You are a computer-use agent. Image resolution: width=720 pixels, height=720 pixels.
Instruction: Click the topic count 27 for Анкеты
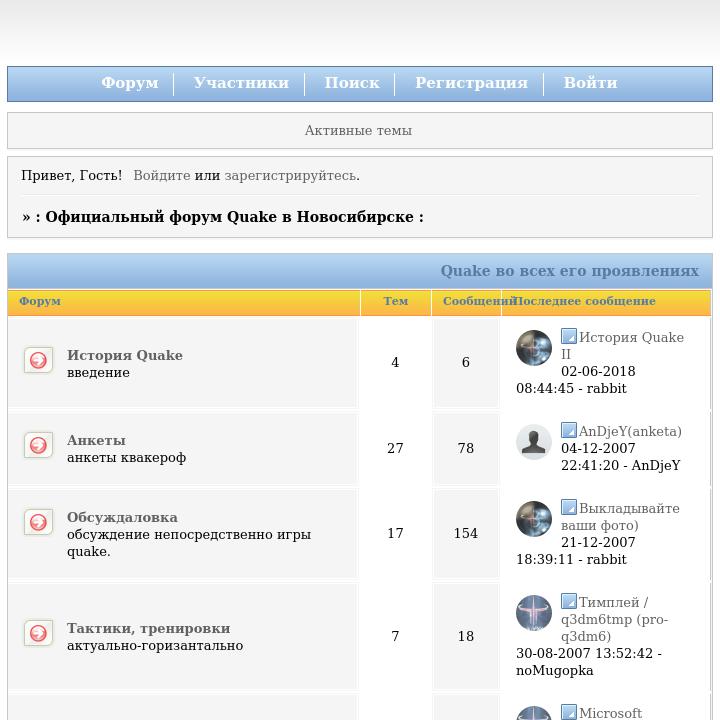tap(395, 448)
